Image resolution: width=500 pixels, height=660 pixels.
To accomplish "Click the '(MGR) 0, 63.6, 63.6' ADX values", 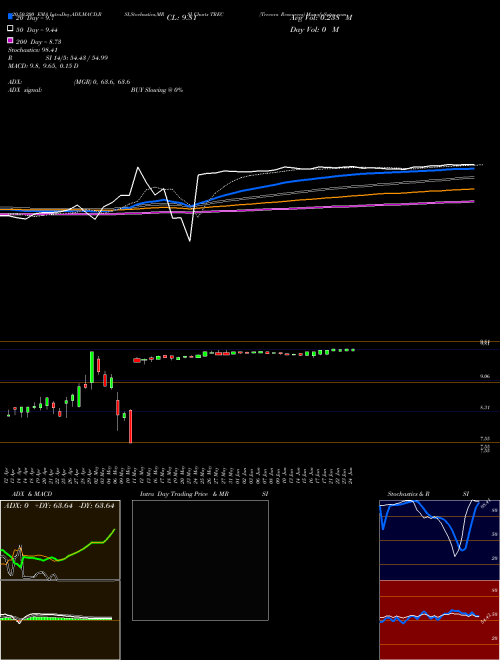I will 101,82.
